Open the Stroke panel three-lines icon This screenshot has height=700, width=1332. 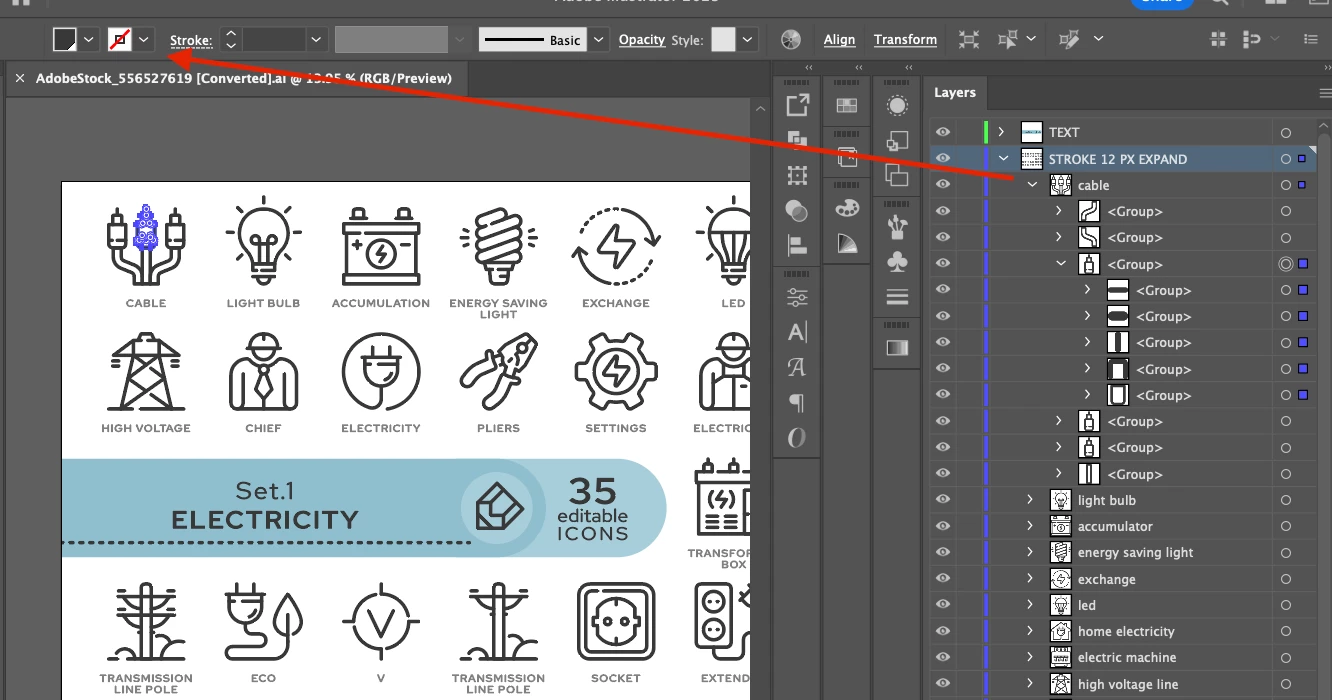[897, 297]
